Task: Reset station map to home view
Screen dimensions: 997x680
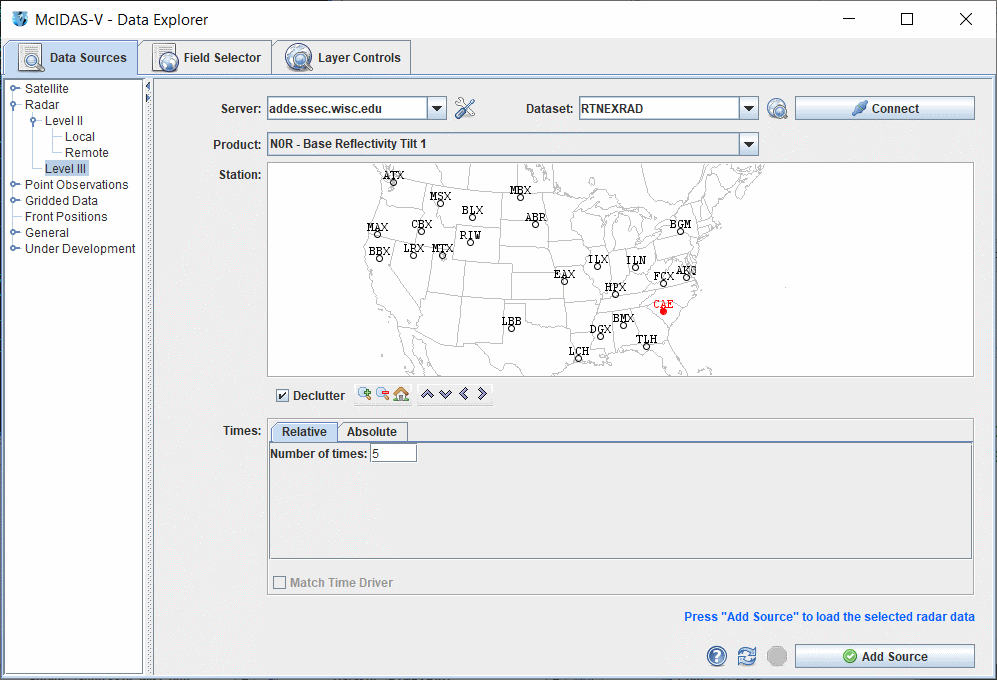Action: [401, 394]
